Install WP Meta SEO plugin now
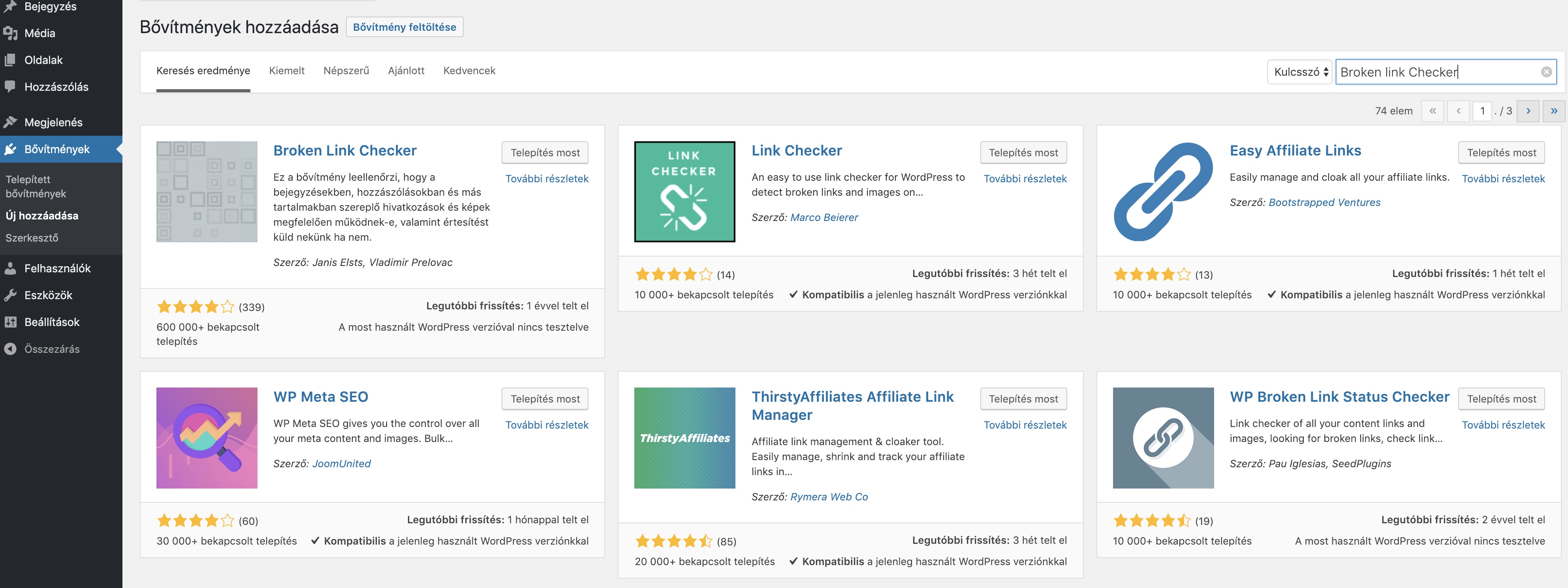The height and width of the screenshot is (588, 1568). [545, 399]
